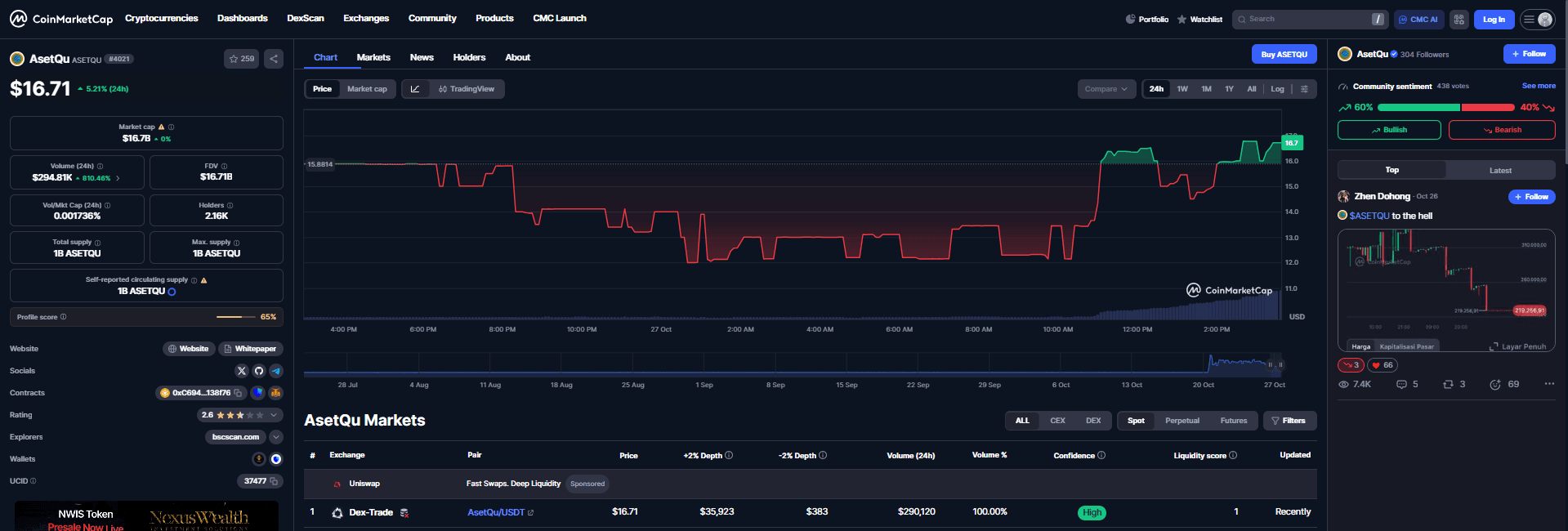Click the Buy ASETQU button
Screen dimensions: 1568x531
click(x=1284, y=54)
